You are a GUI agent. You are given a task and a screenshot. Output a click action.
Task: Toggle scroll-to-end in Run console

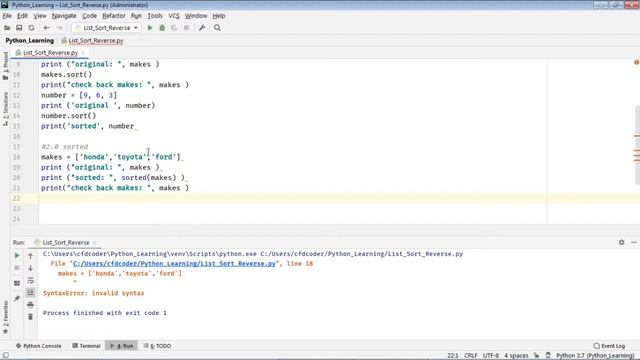[x=31, y=292]
